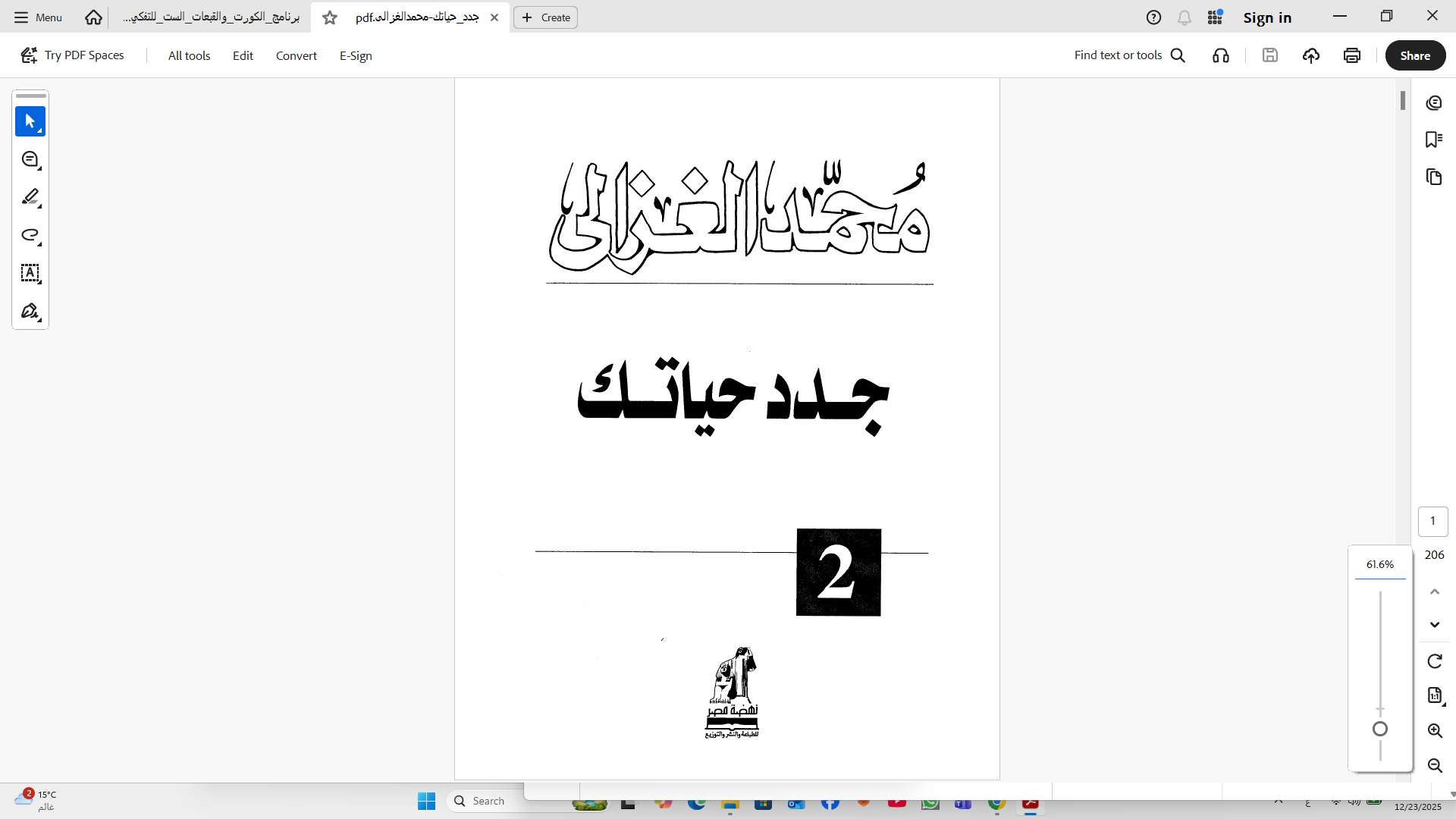
Task: Select the freehand Draw tool
Action: click(x=30, y=235)
